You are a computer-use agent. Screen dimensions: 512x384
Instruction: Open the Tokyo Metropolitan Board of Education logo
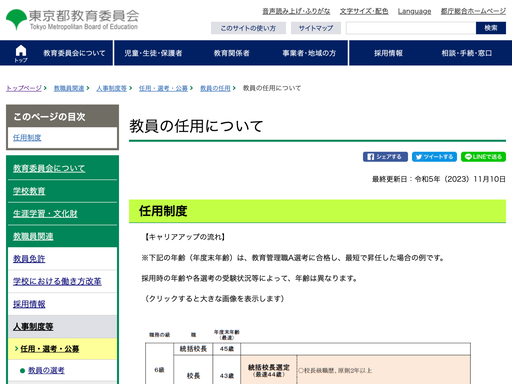coord(72,19)
